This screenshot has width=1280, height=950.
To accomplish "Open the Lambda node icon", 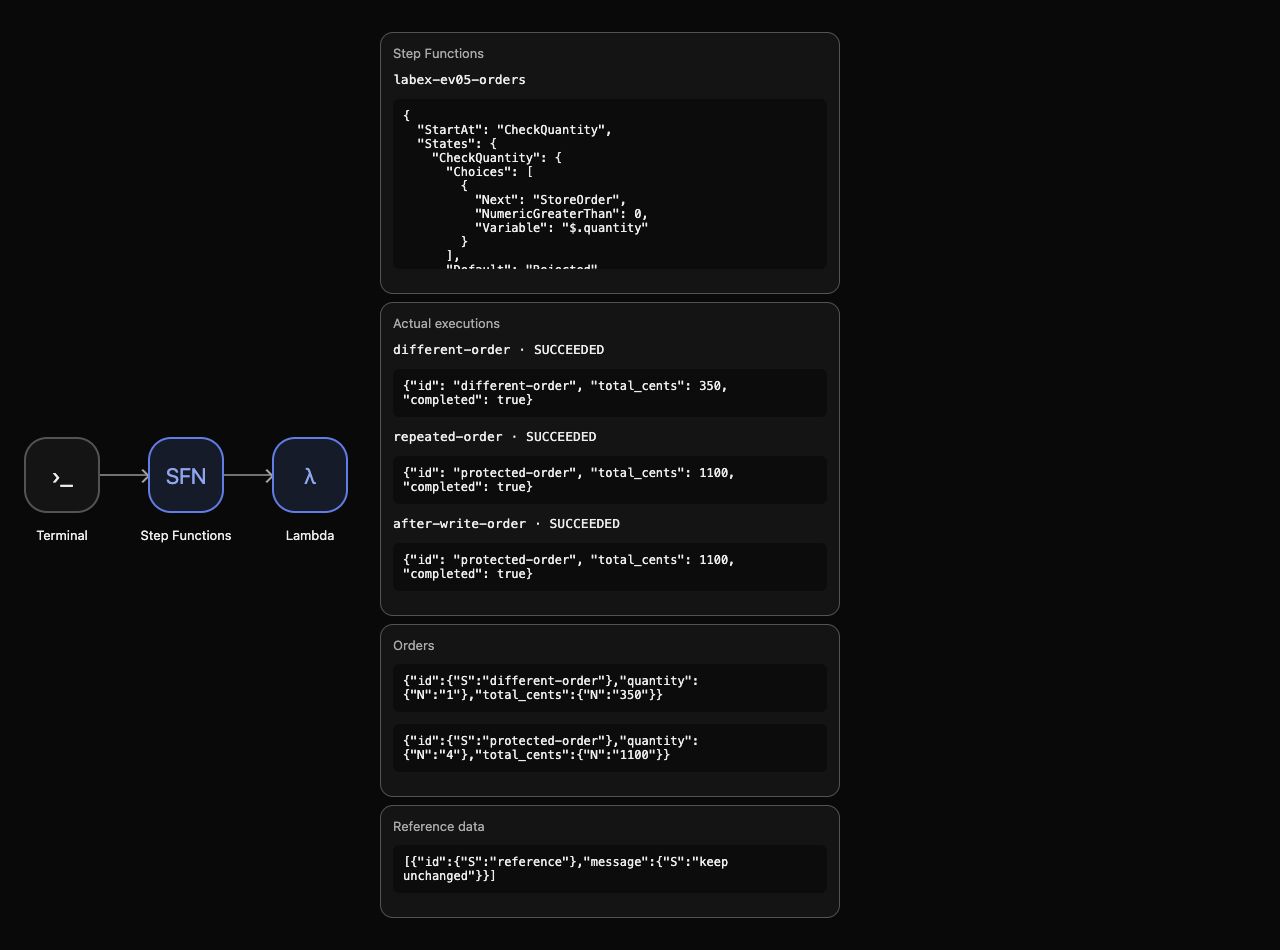I will click(310, 475).
